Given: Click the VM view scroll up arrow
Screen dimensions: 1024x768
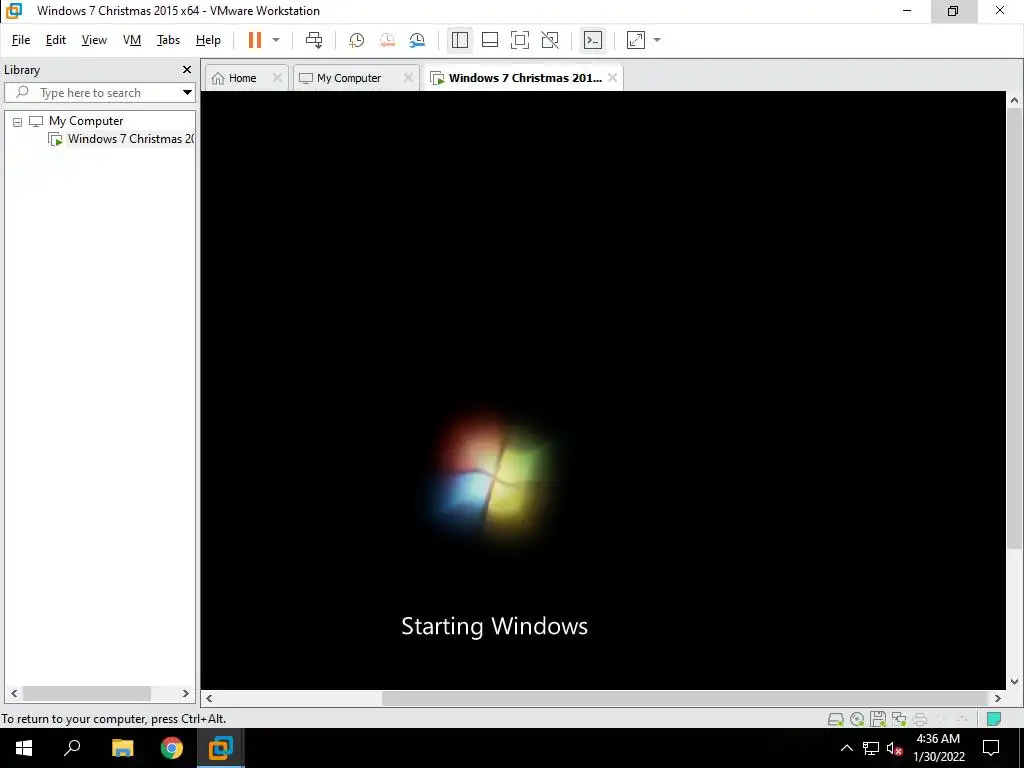Looking at the screenshot, I should click(x=1014, y=101).
